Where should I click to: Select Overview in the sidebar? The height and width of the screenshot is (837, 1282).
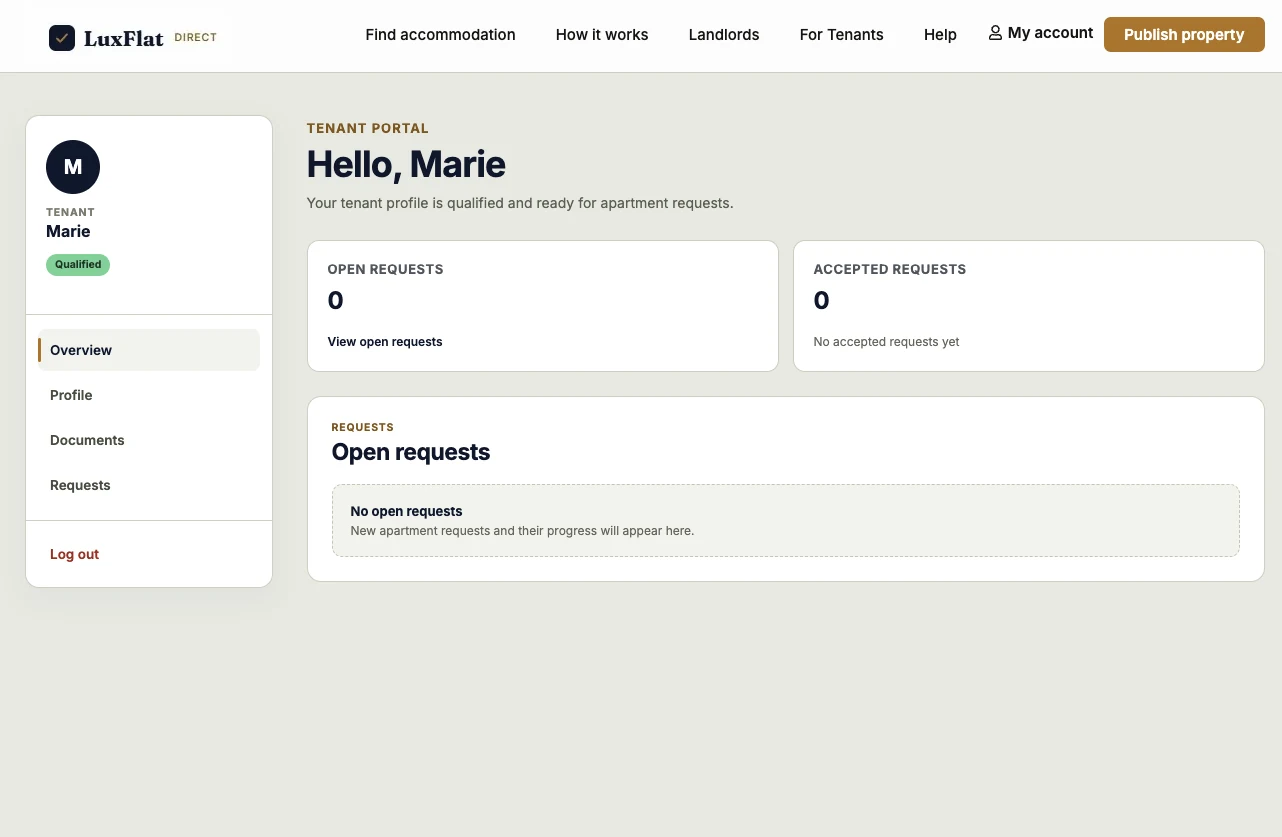point(149,350)
